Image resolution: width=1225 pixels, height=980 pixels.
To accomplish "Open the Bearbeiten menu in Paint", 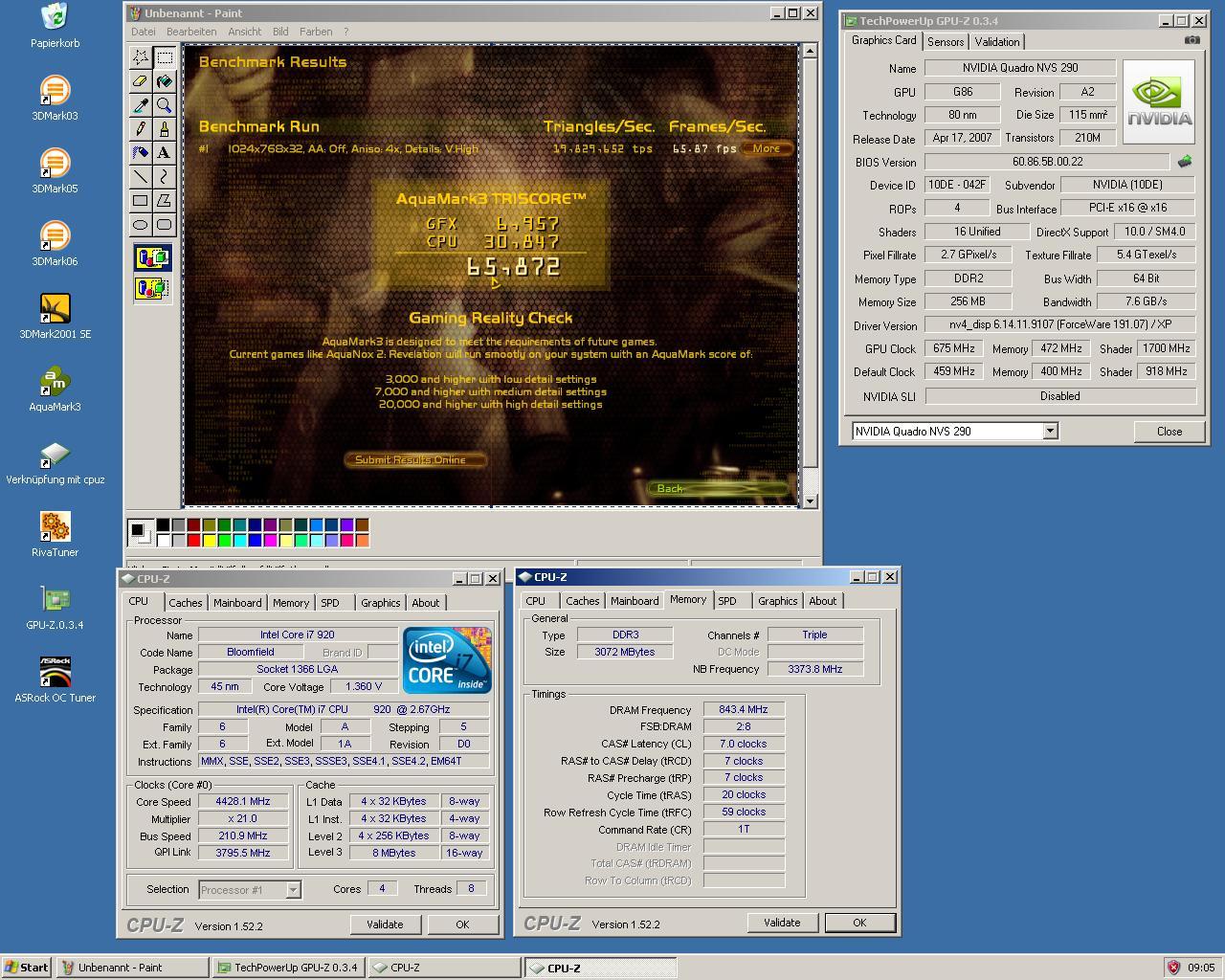I will pyautogui.click(x=190, y=32).
